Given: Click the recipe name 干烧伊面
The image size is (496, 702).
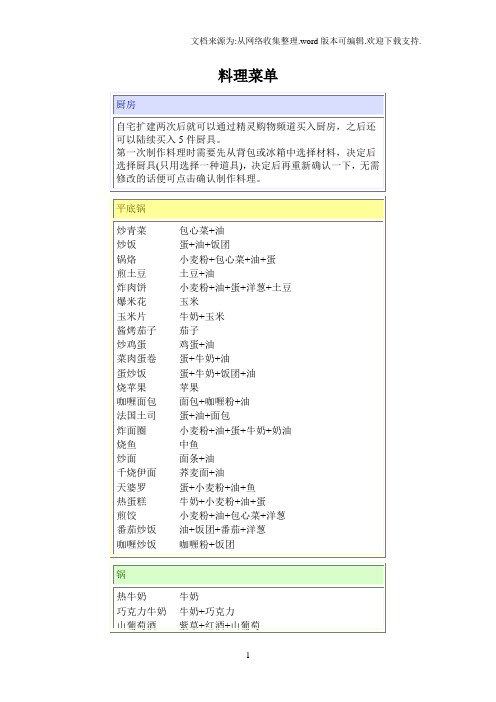Looking at the screenshot, I should tap(137, 473).
